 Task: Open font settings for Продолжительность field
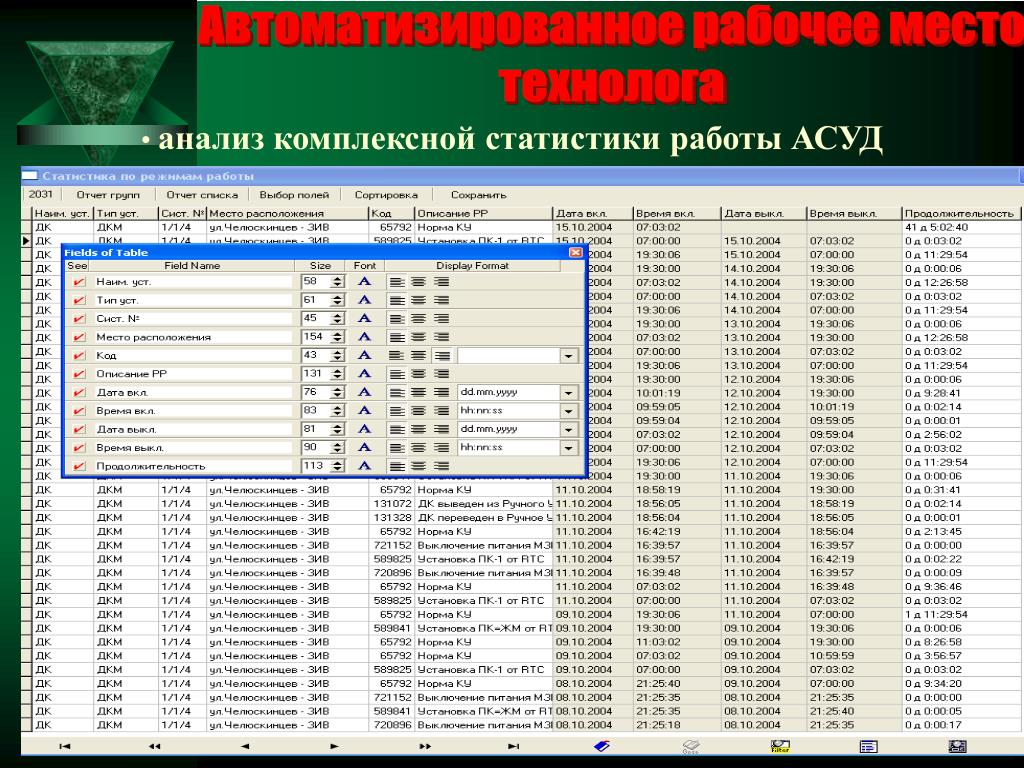pyautogui.click(x=364, y=466)
